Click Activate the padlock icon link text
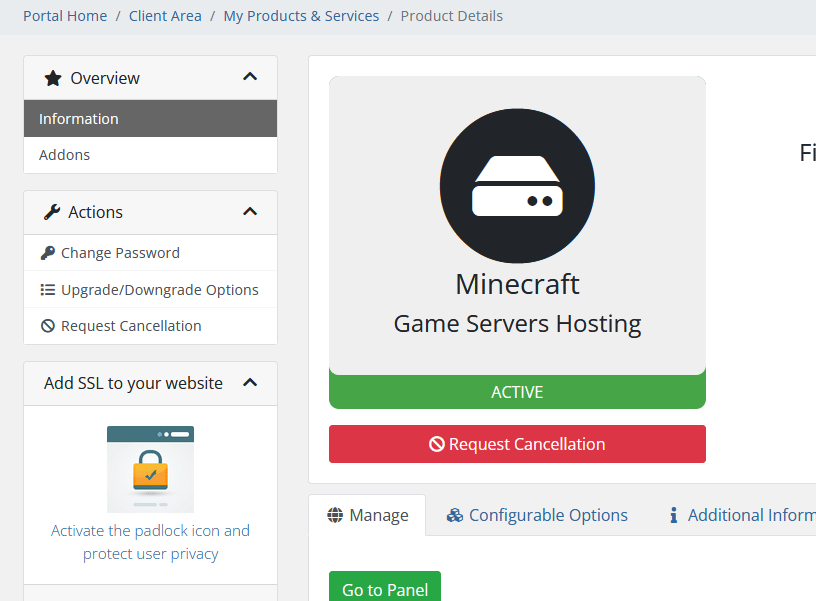816x601 pixels. pos(150,542)
